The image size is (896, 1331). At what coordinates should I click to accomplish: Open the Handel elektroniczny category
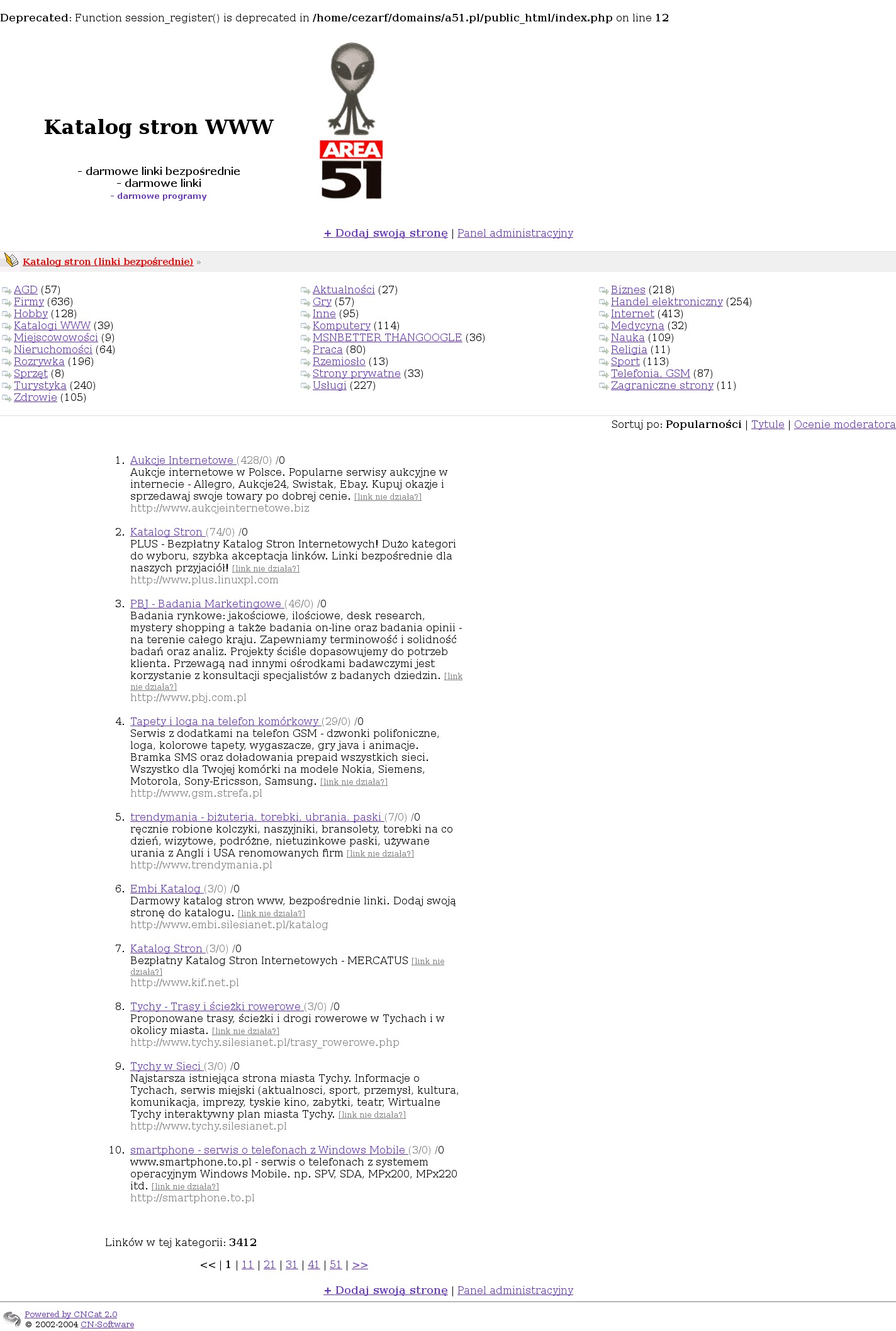666,302
